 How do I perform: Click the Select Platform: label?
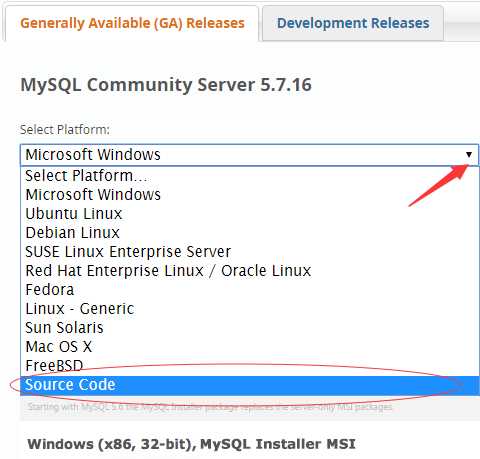click(x=65, y=130)
